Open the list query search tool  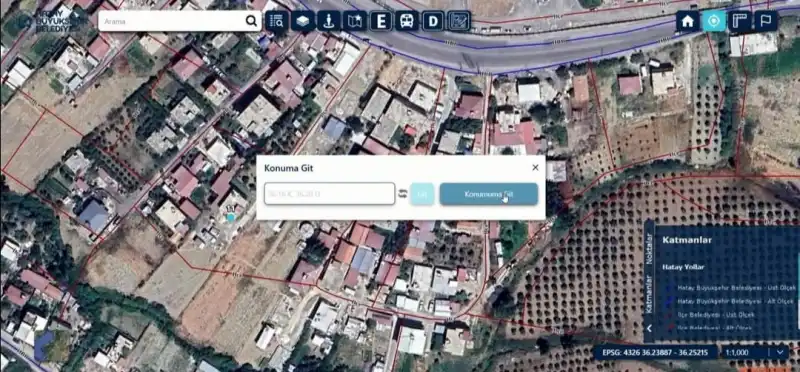pyautogui.click(x=277, y=21)
